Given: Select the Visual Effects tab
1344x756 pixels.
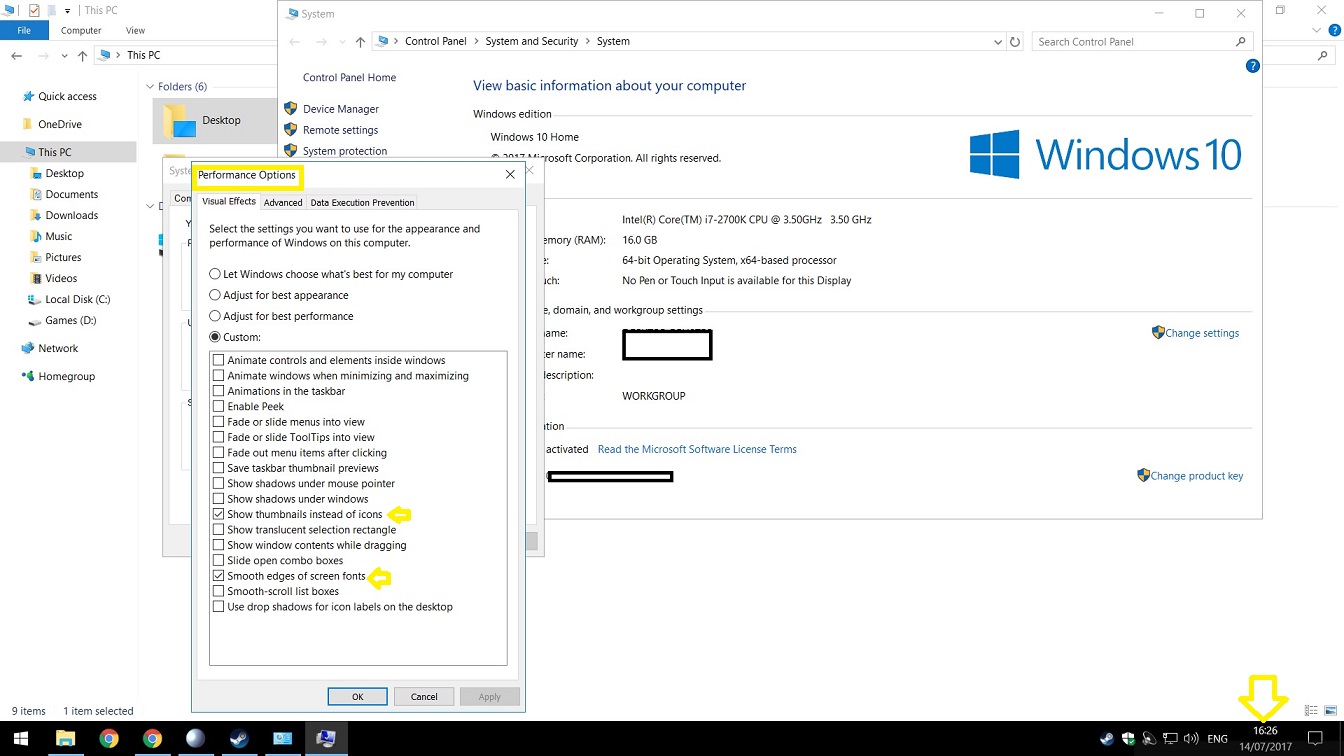Looking at the screenshot, I should click(229, 201).
